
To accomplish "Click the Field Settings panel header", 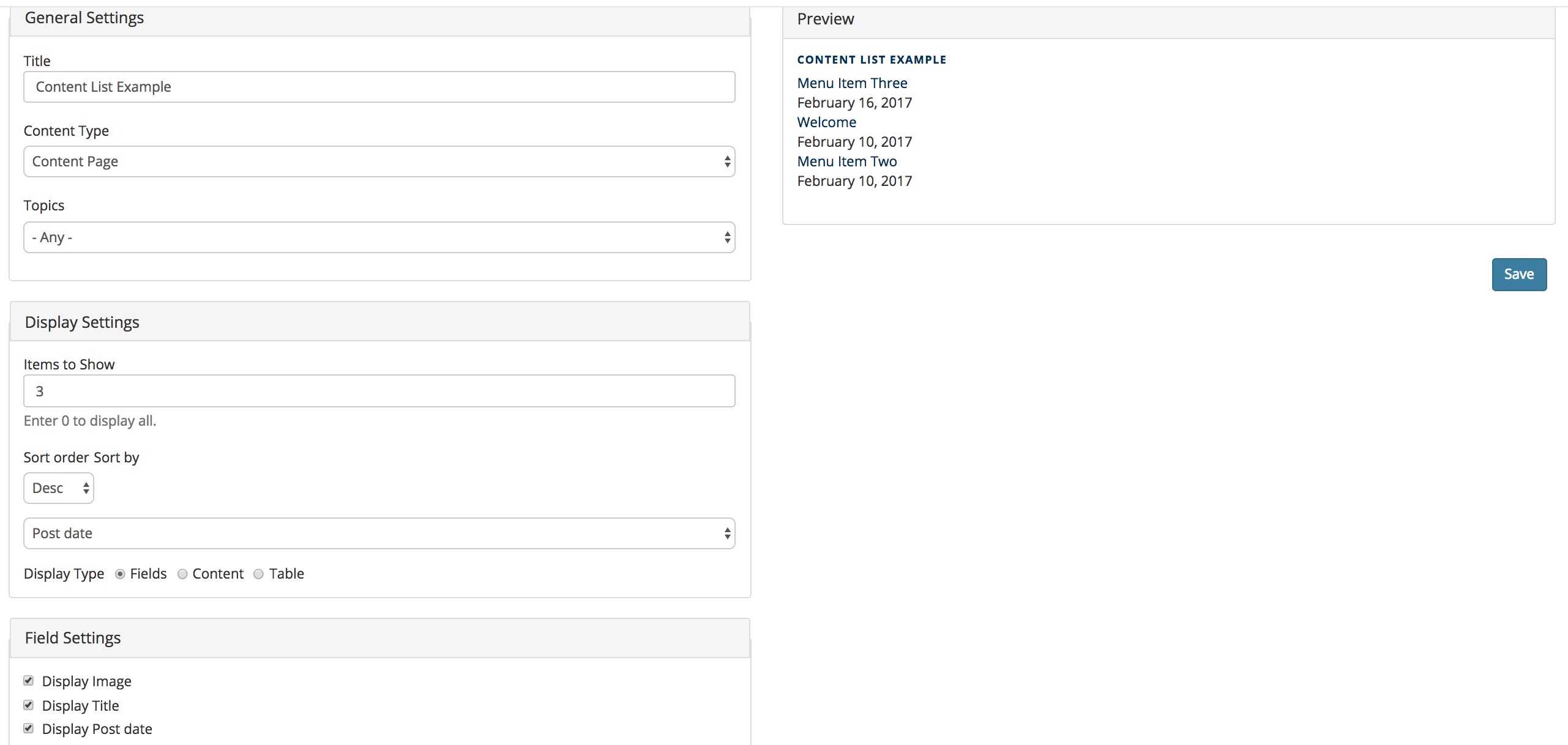I will (380, 638).
